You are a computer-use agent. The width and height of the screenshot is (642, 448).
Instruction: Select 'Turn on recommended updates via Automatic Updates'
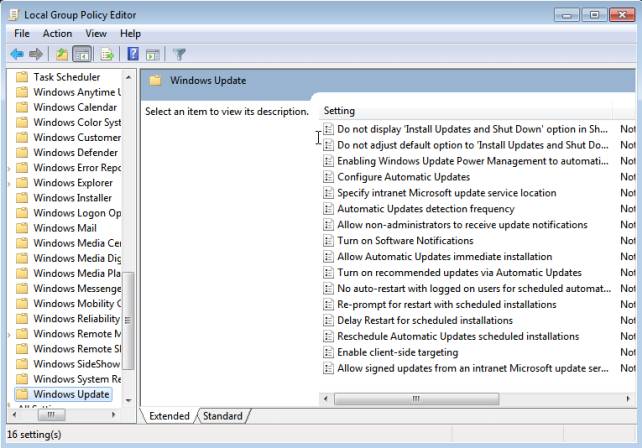[x=459, y=273]
